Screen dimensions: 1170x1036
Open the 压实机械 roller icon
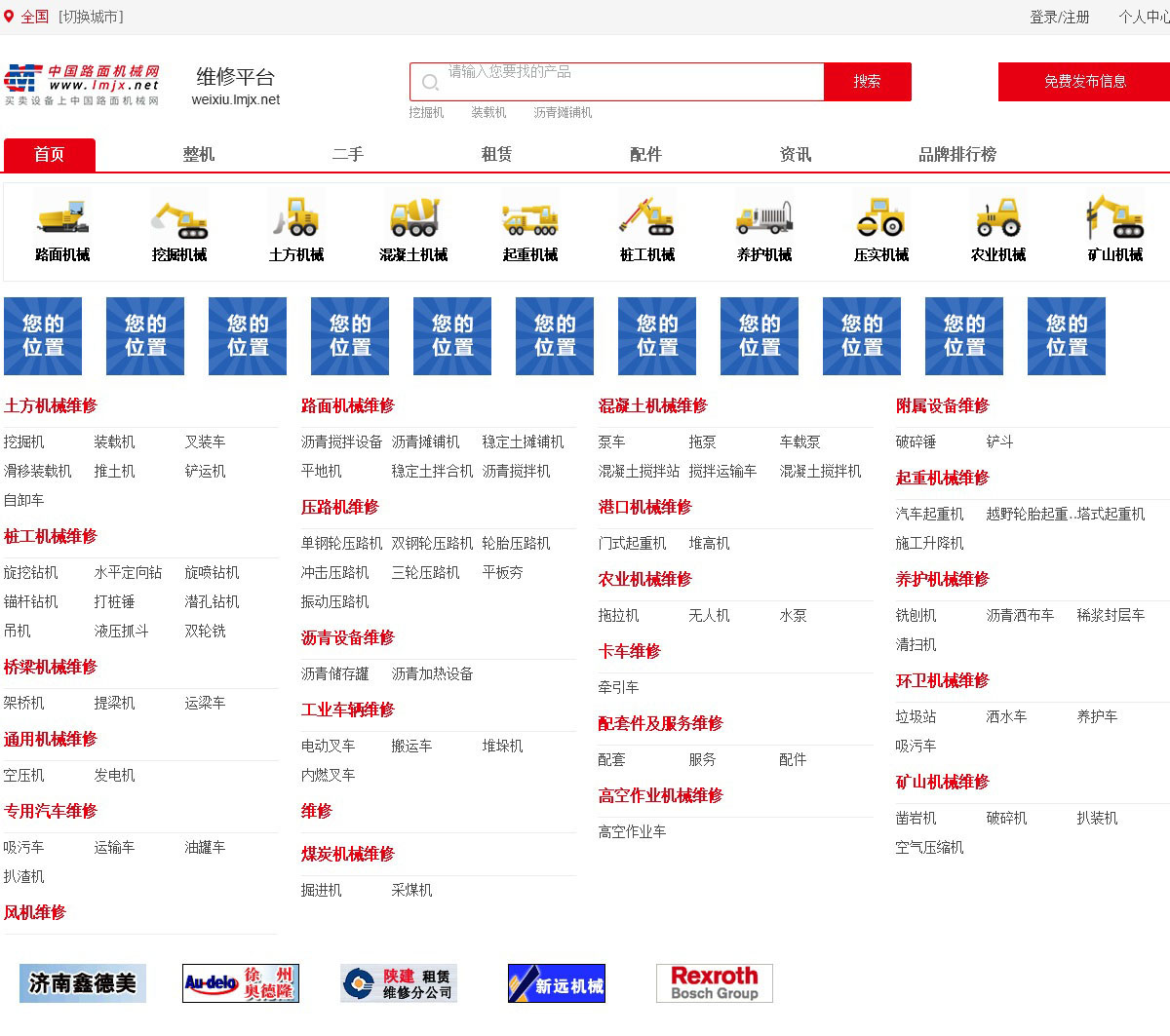pyautogui.click(x=881, y=215)
